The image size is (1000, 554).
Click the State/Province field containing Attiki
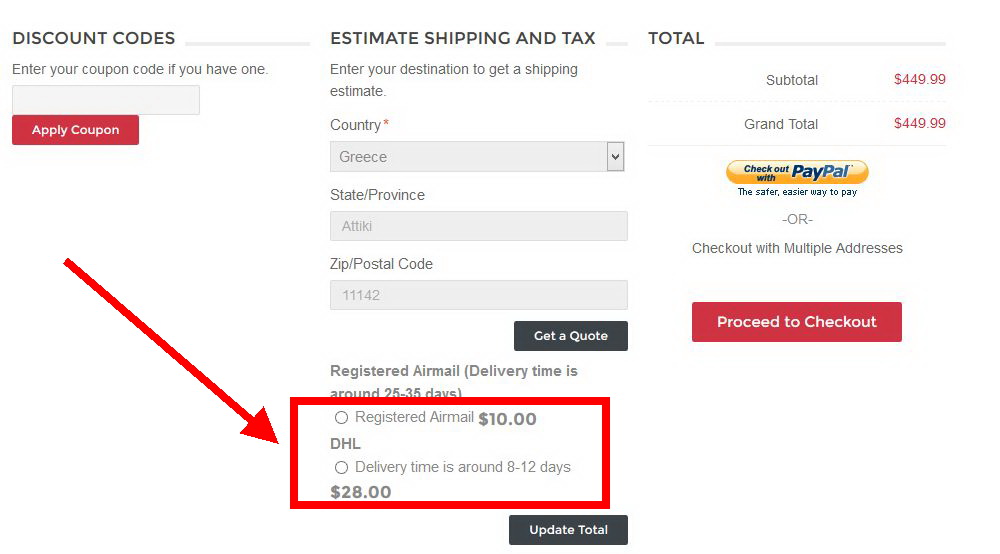(478, 226)
